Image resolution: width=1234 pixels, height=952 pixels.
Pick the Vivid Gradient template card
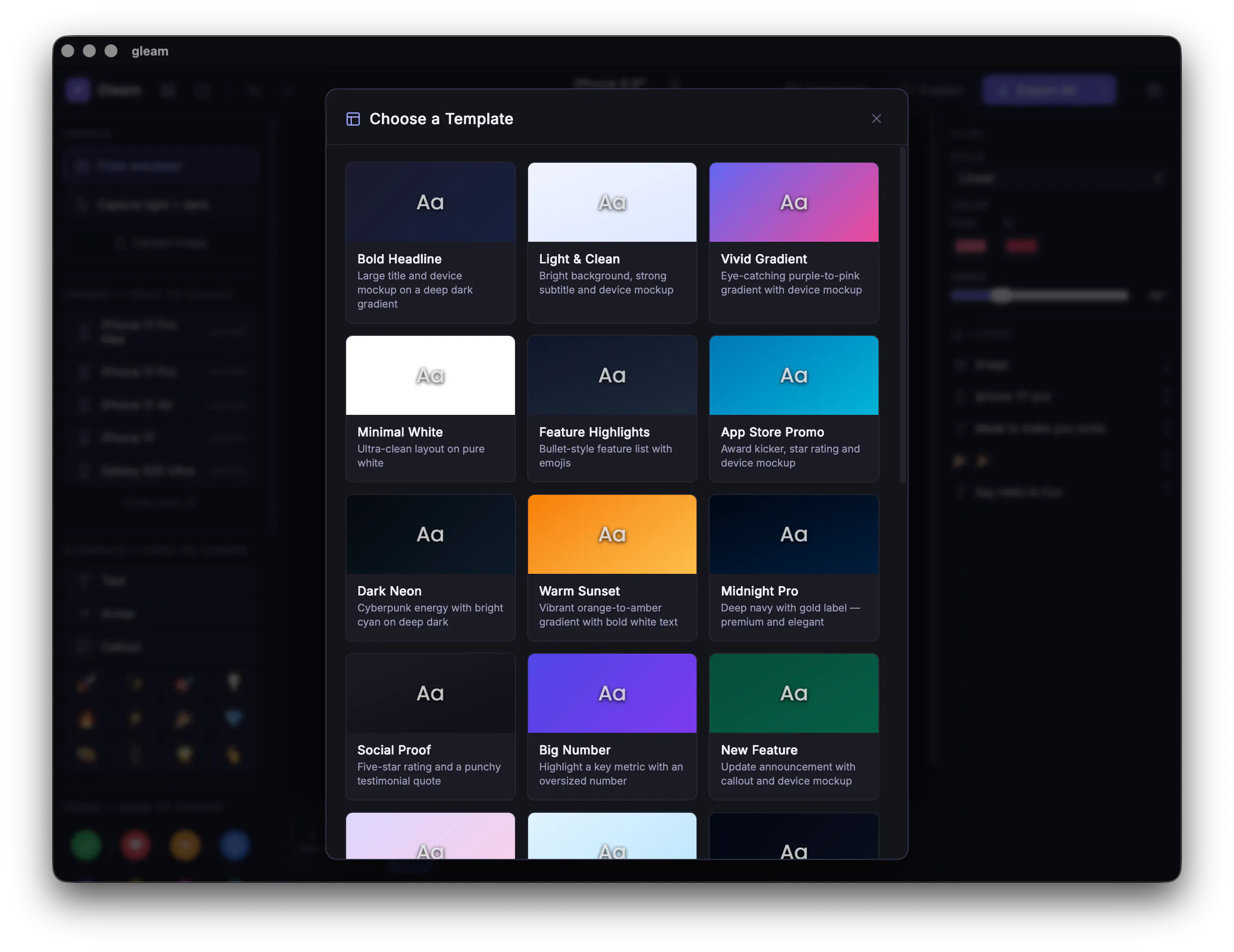[793, 243]
